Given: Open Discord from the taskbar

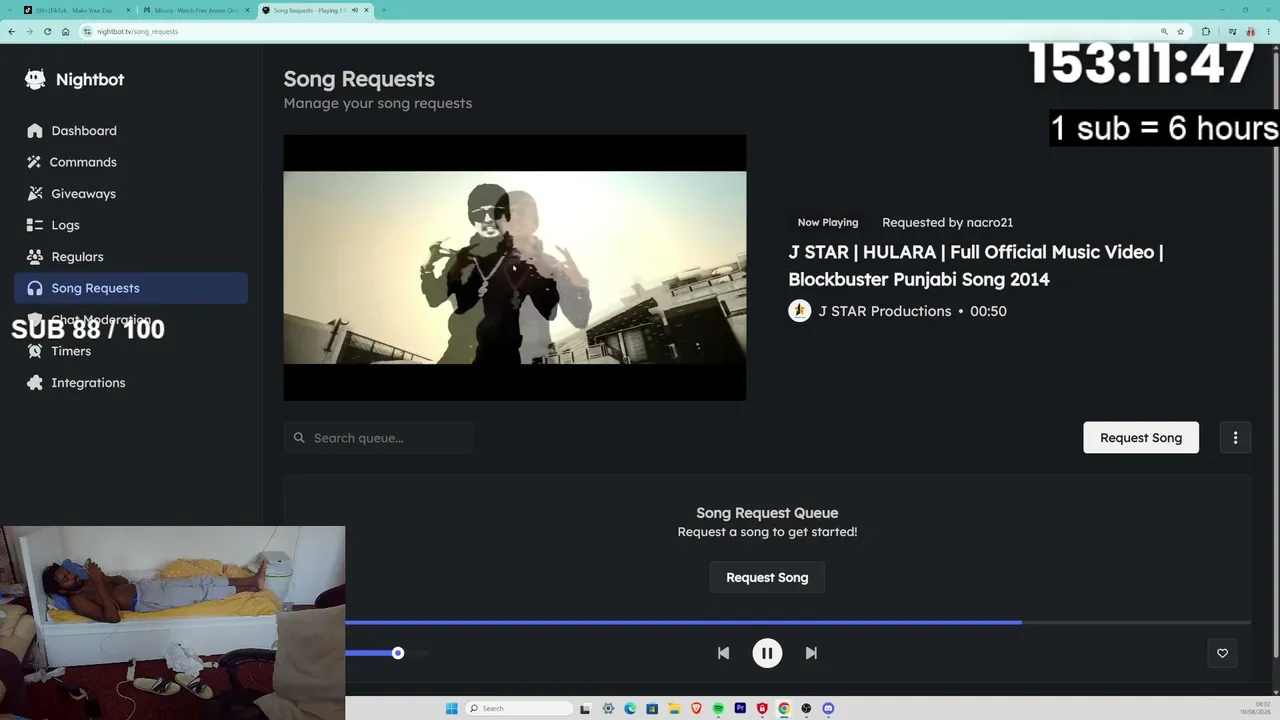Looking at the screenshot, I should pos(828,708).
